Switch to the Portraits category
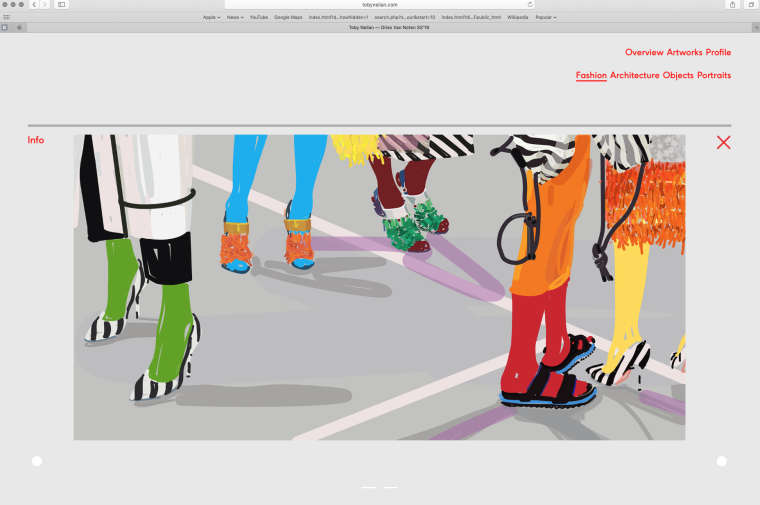Screen dimensions: 760x505 (x=713, y=75)
